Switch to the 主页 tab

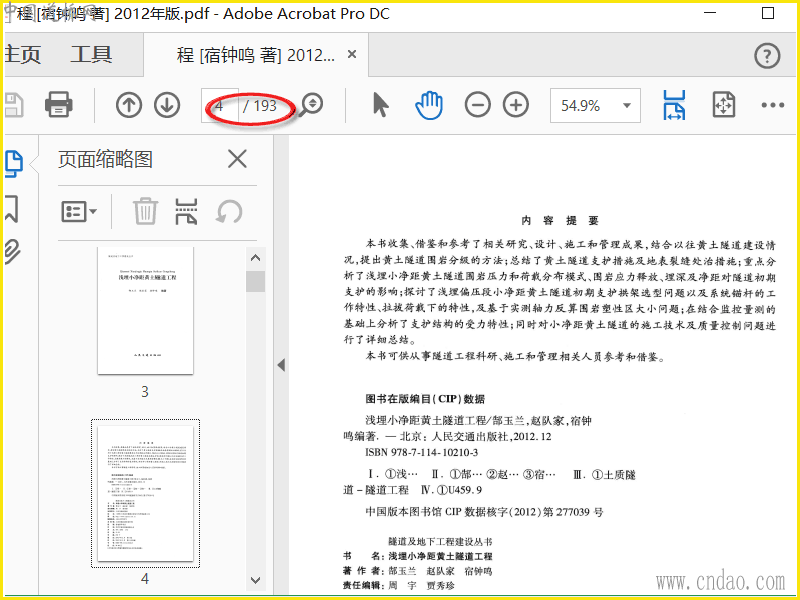point(22,55)
